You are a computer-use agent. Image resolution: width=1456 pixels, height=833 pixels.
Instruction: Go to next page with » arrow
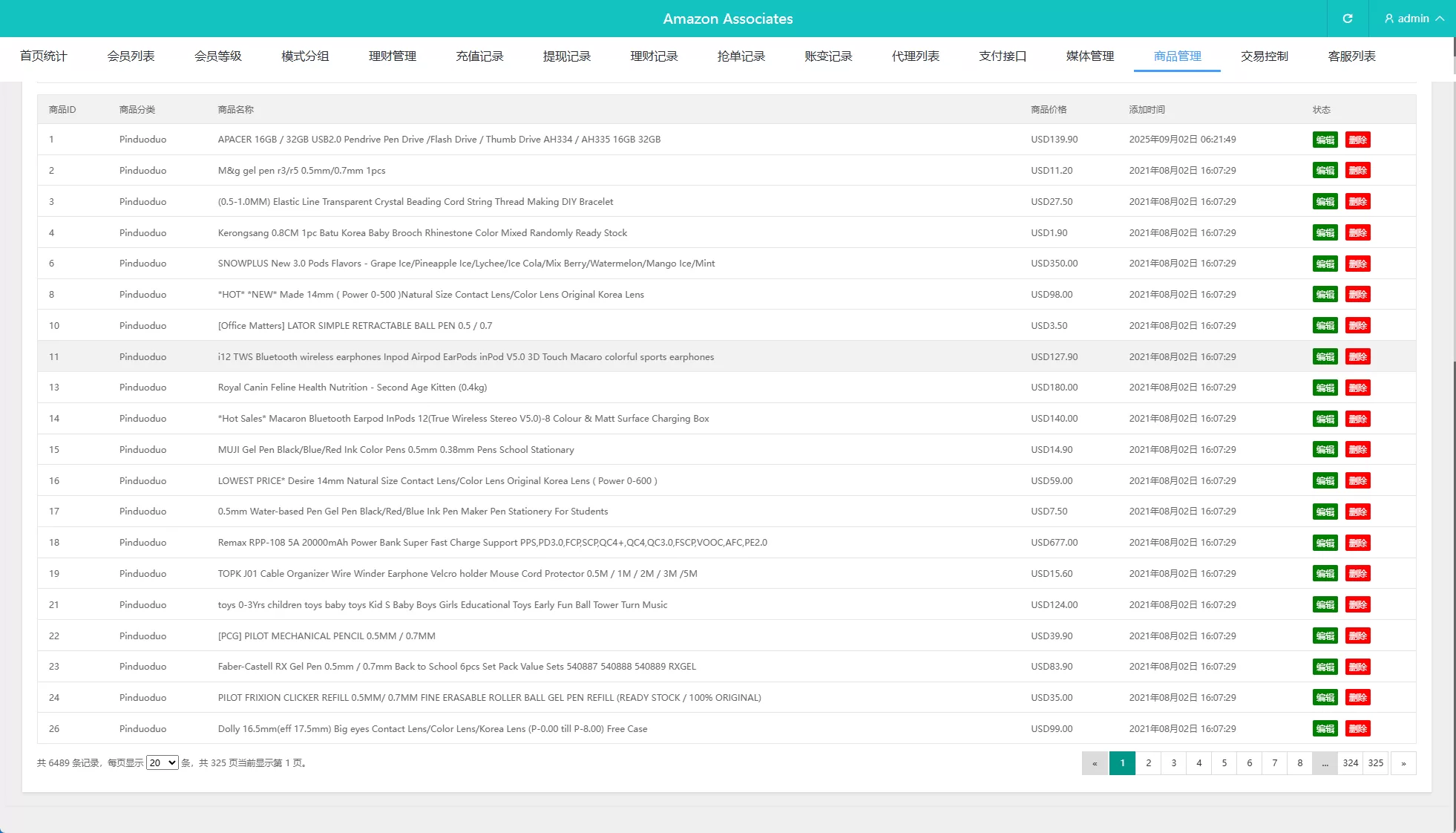(1403, 763)
